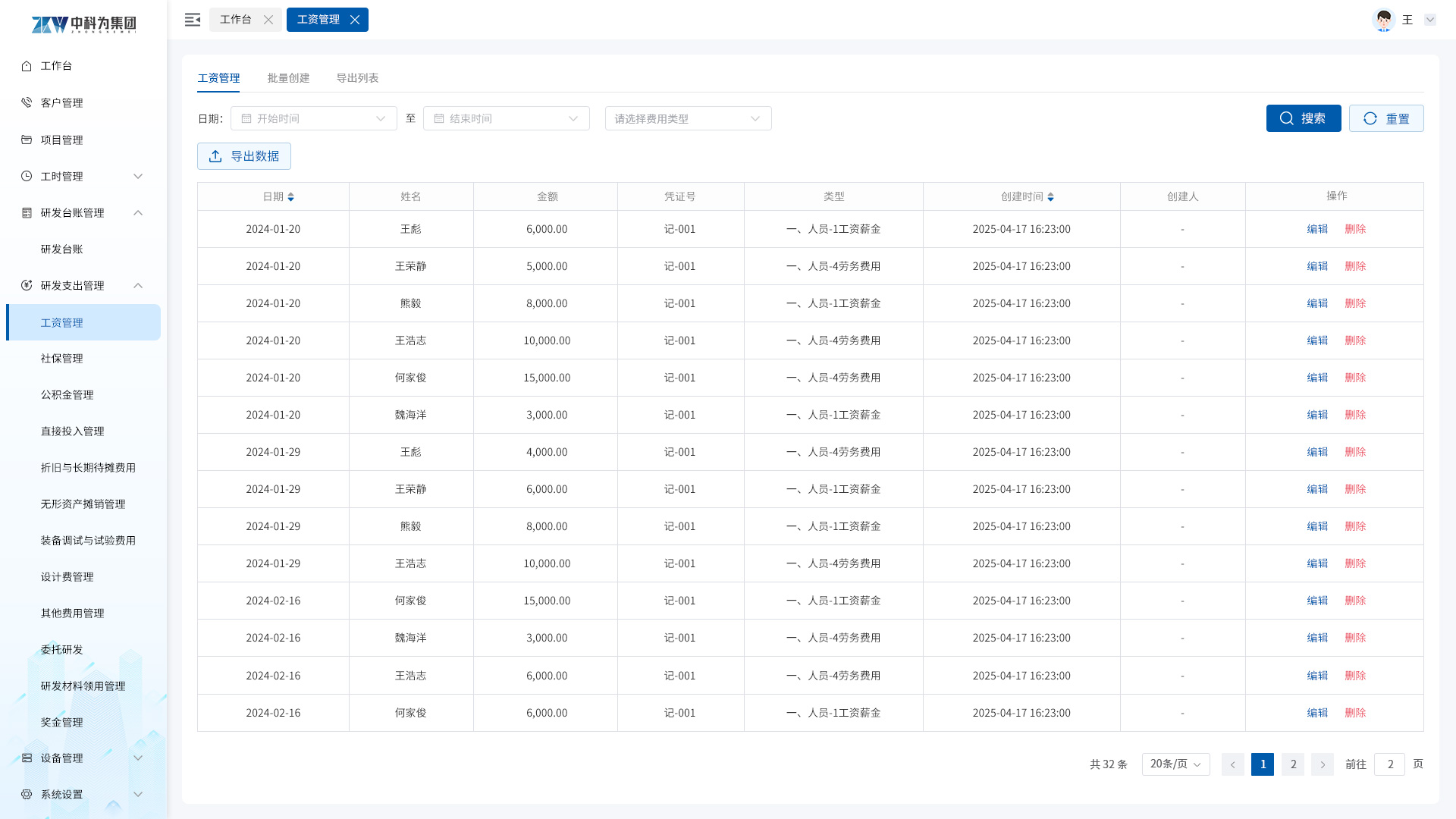Image resolution: width=1456 pixels, height=819 pixels.
Task: Collapse the sidebar with hamburger icon
Action: tap(193, 20)
